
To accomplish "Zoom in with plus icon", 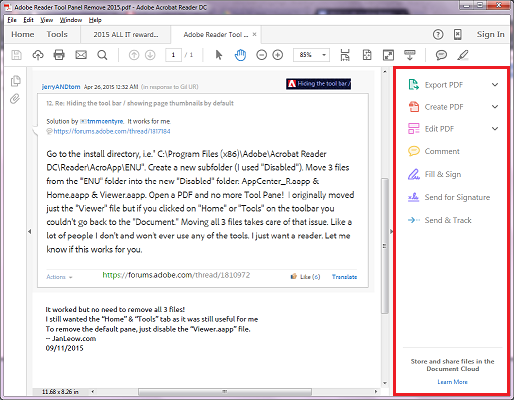I will click(x=278, y=55).
